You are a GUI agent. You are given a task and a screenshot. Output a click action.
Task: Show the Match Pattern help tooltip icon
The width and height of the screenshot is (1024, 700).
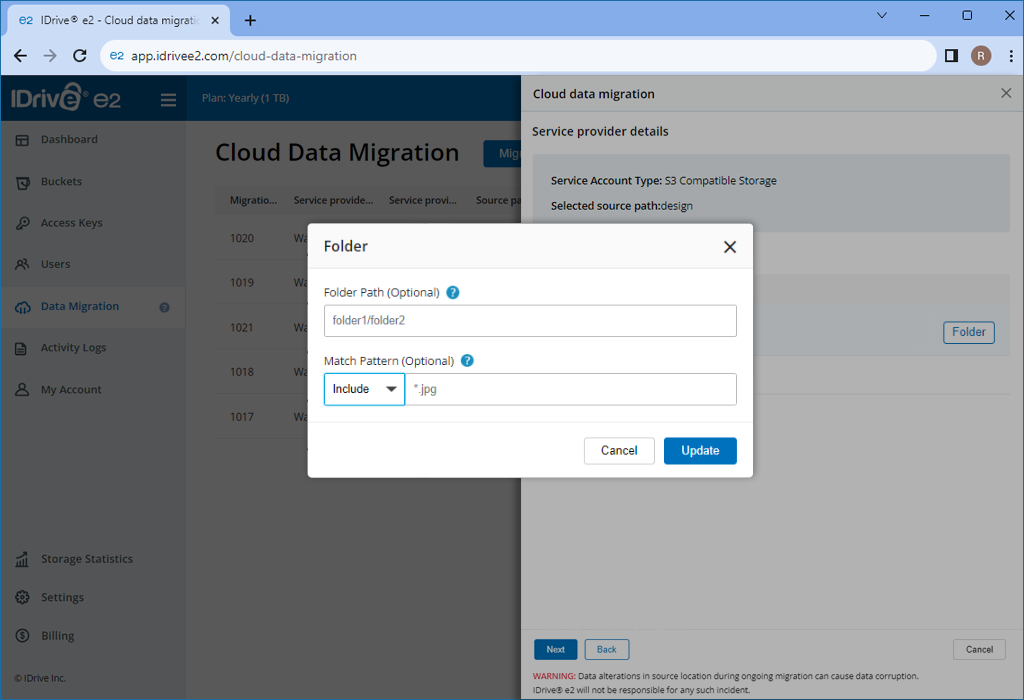(x=467, y=360)
